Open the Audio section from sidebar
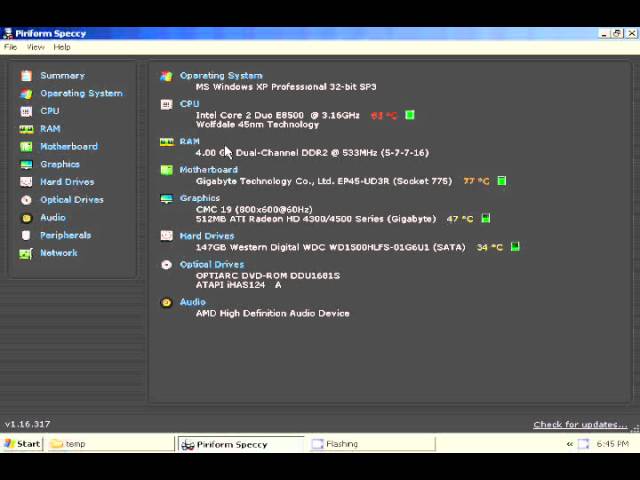Screen dimensions: 640x480 53,218
